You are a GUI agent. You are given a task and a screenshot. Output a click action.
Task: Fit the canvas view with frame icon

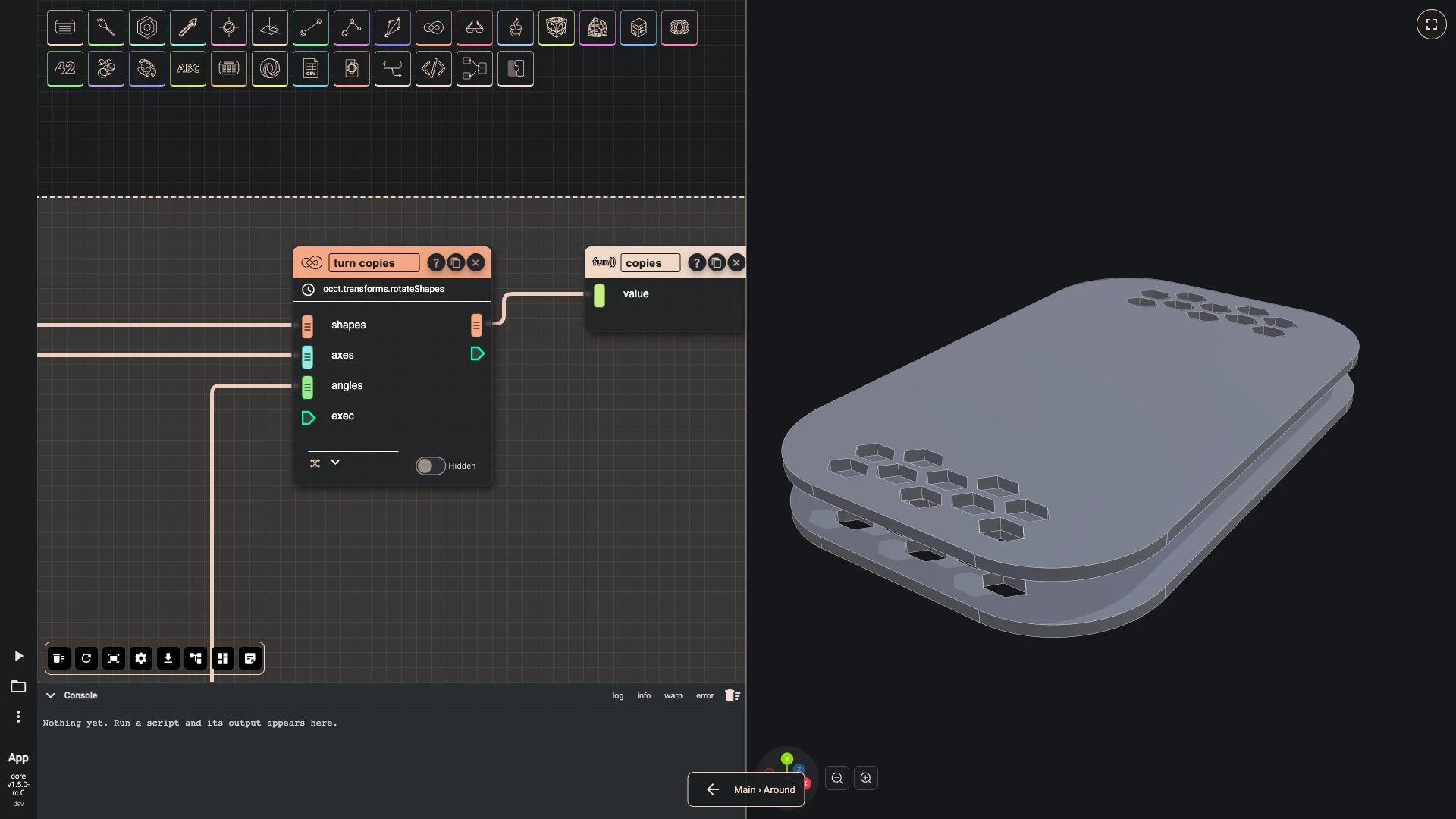pyautogui.click(x=114, y=658)
